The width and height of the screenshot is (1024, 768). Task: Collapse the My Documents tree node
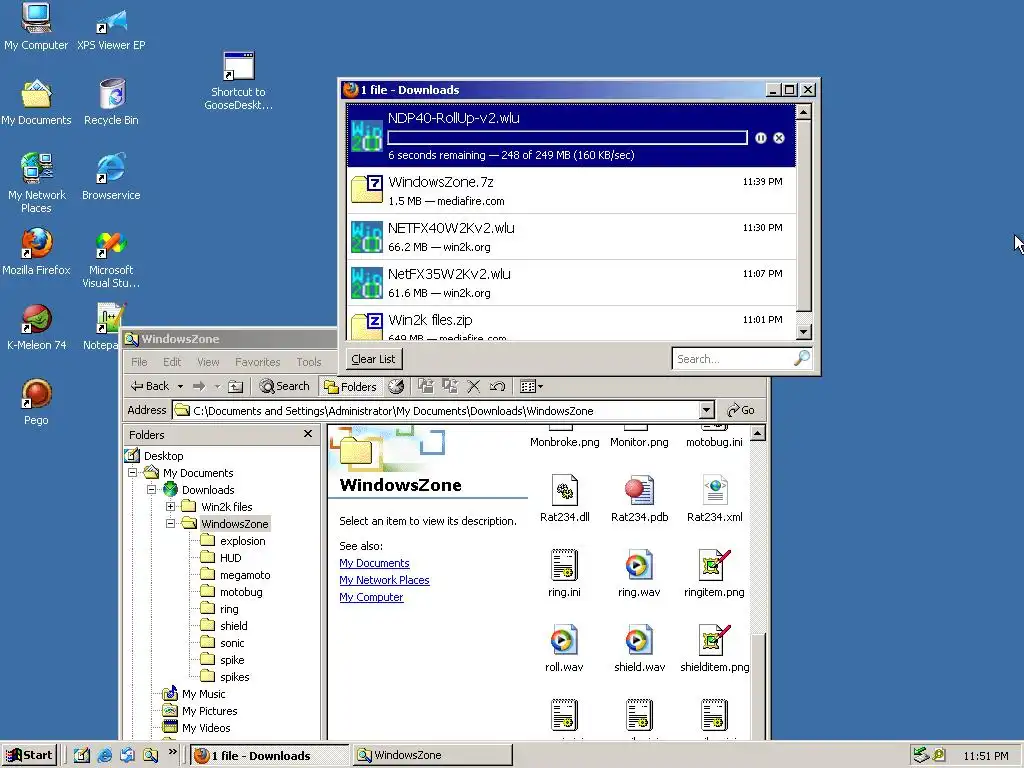click(x=133, y=472)
